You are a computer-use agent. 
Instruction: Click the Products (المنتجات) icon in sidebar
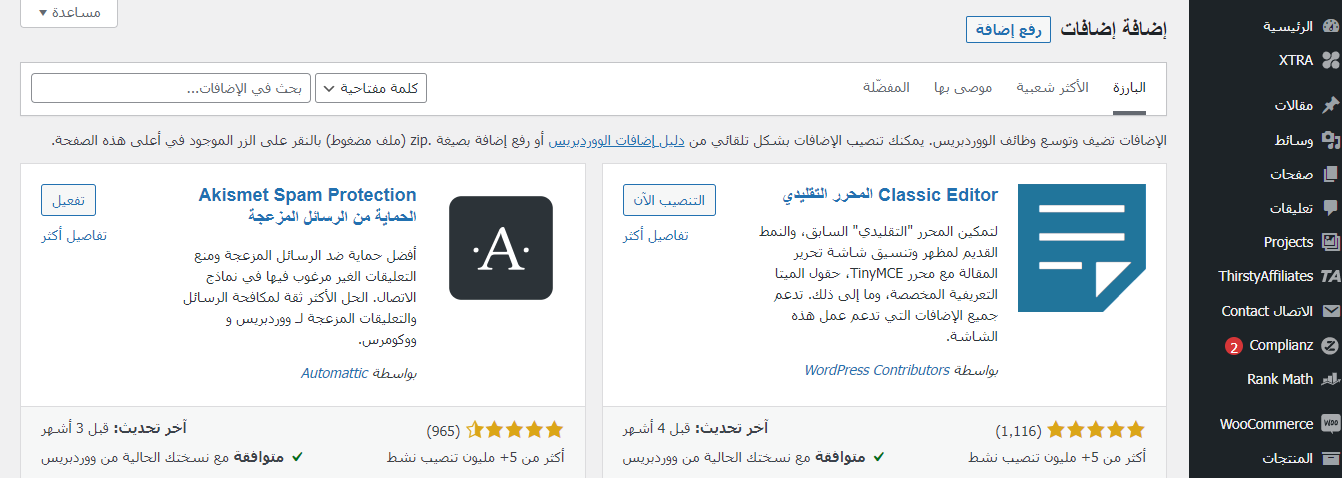[x=1330, y=459]
